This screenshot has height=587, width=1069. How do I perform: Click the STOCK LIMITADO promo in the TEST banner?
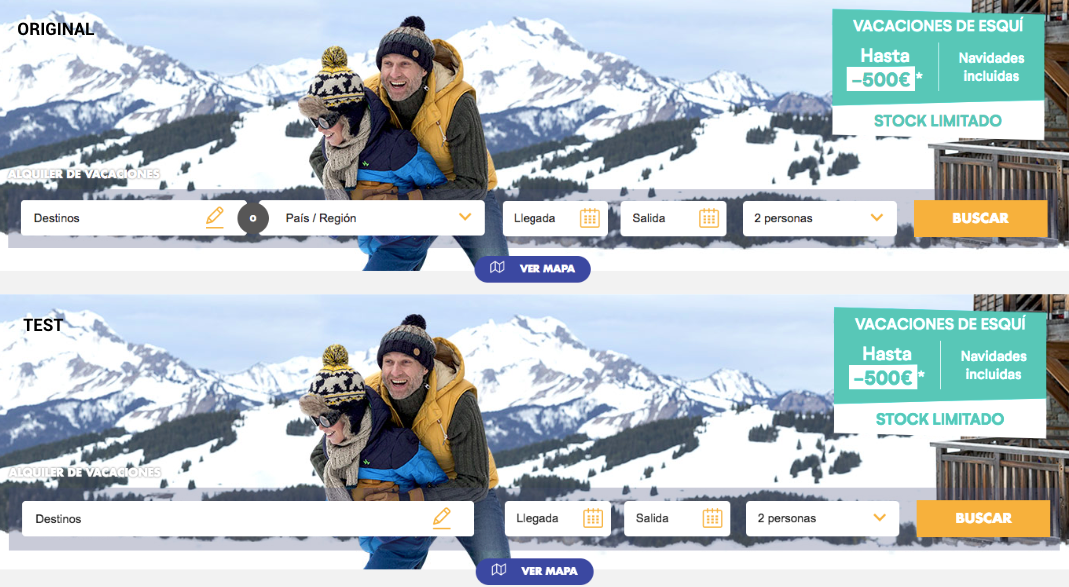coord(939,419)
